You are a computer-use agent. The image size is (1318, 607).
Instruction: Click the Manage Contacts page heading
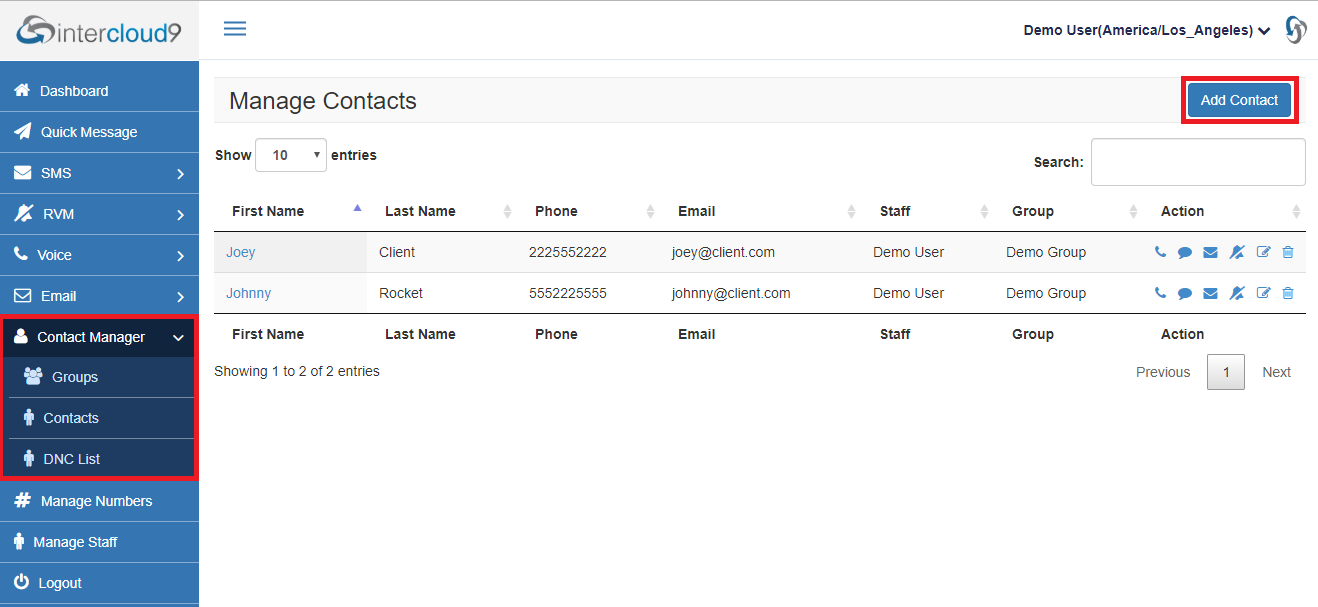click(323, 100)
